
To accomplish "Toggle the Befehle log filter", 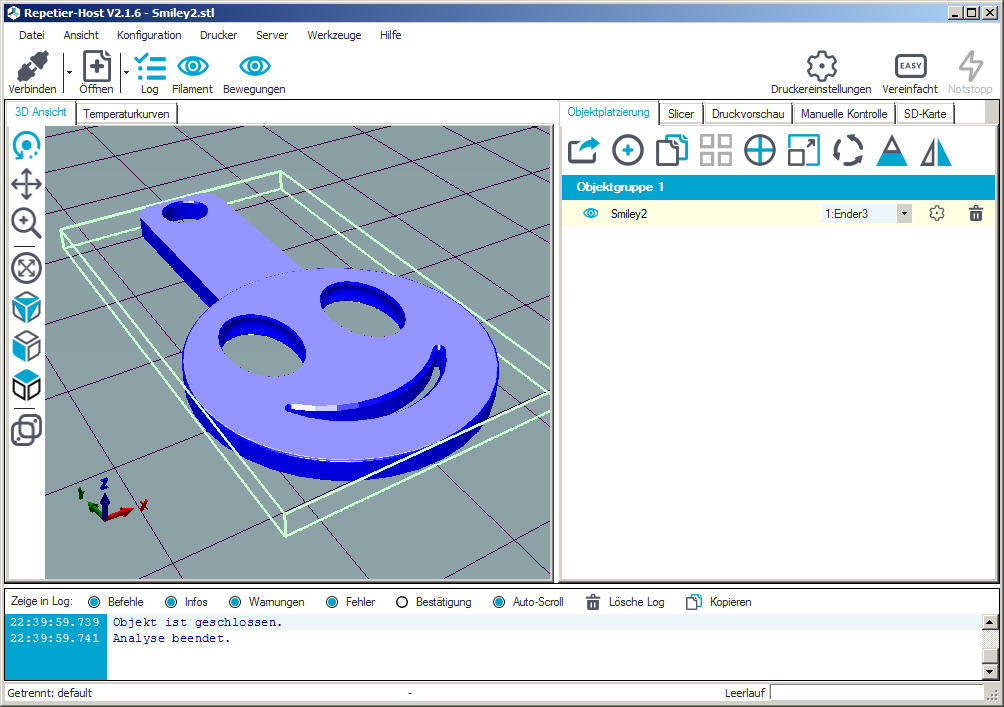I will pyautogui.click(x=94, y=602).
